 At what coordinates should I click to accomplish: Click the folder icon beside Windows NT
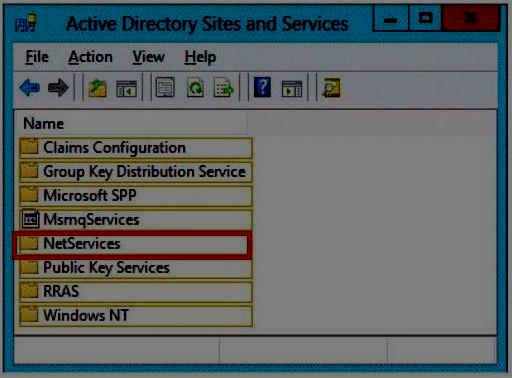[29, 314]
